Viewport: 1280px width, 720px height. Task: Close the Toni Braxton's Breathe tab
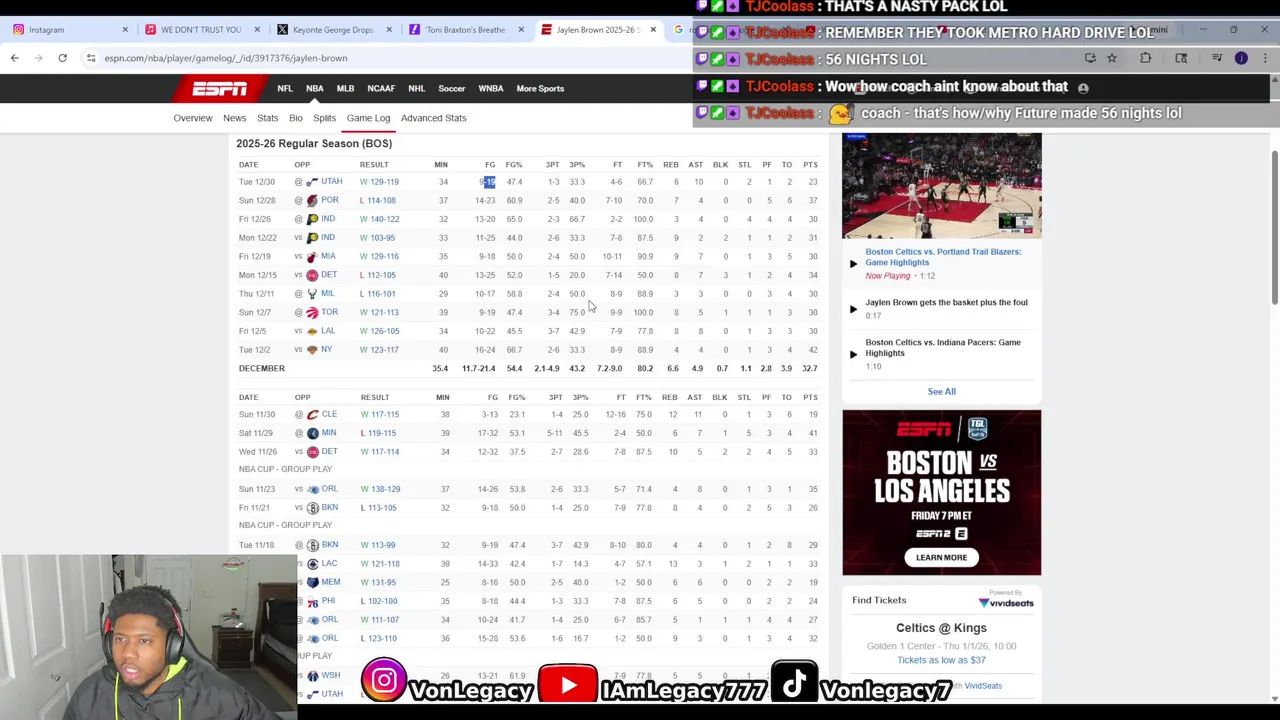(521, 30)
